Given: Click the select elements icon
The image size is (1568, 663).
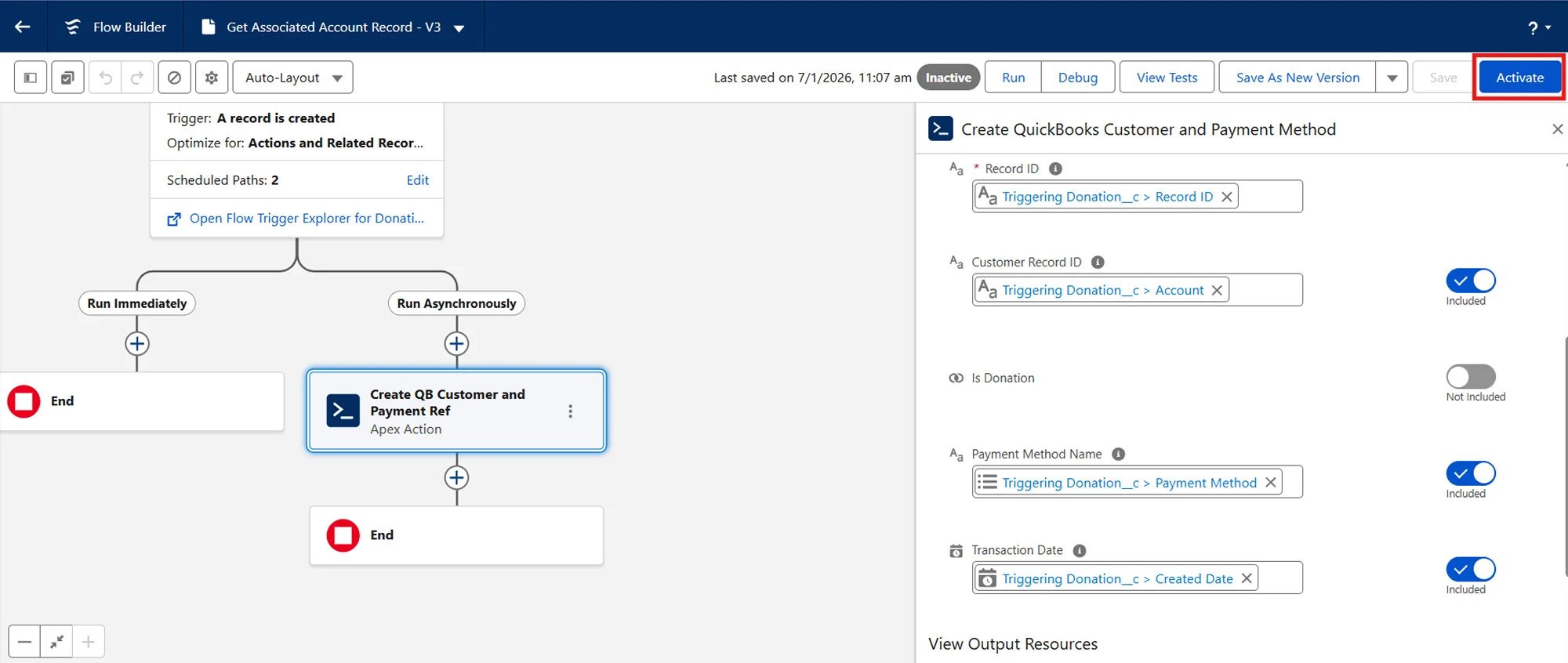Looking at the screenshot, I should pos(68,78).
